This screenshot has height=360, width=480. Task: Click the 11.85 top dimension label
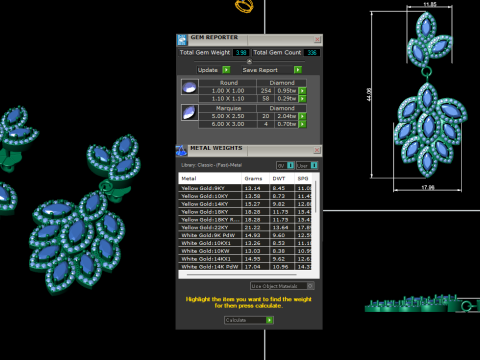click(x=430, y=4)
